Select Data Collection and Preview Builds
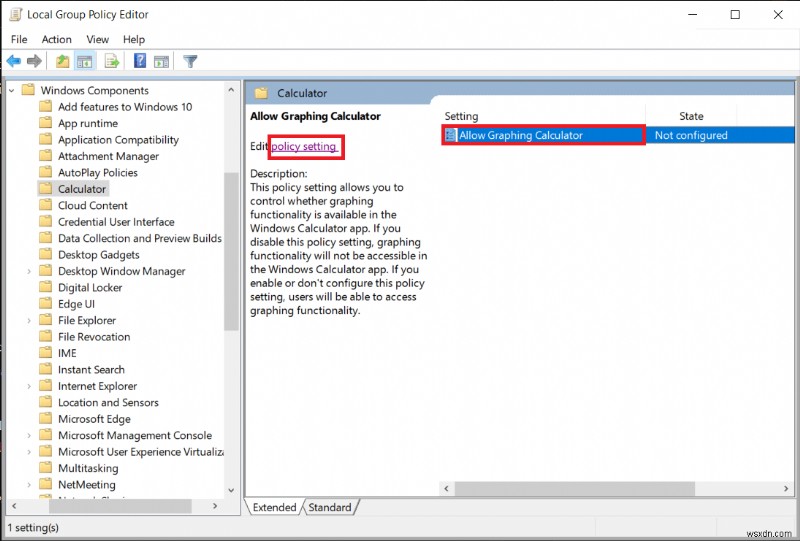This screenshot has width=800, height=541. [140, 238]
